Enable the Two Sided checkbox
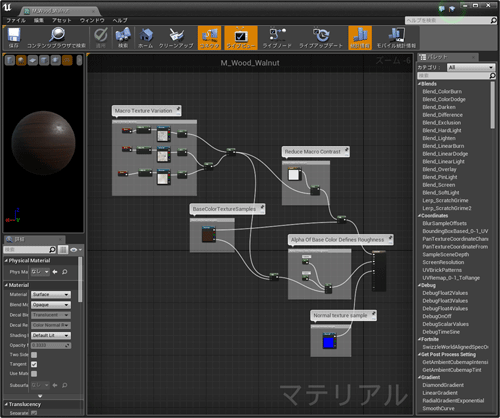 34,355
